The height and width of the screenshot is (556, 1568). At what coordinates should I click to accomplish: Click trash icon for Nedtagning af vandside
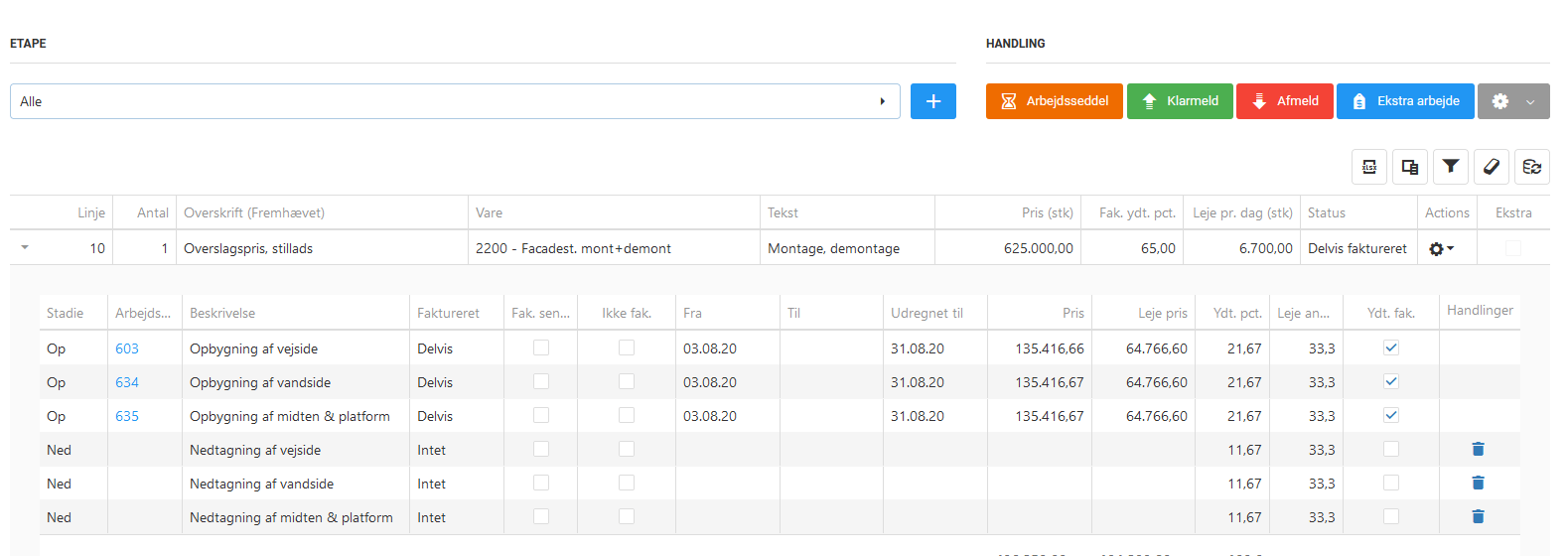(1478, 484)
